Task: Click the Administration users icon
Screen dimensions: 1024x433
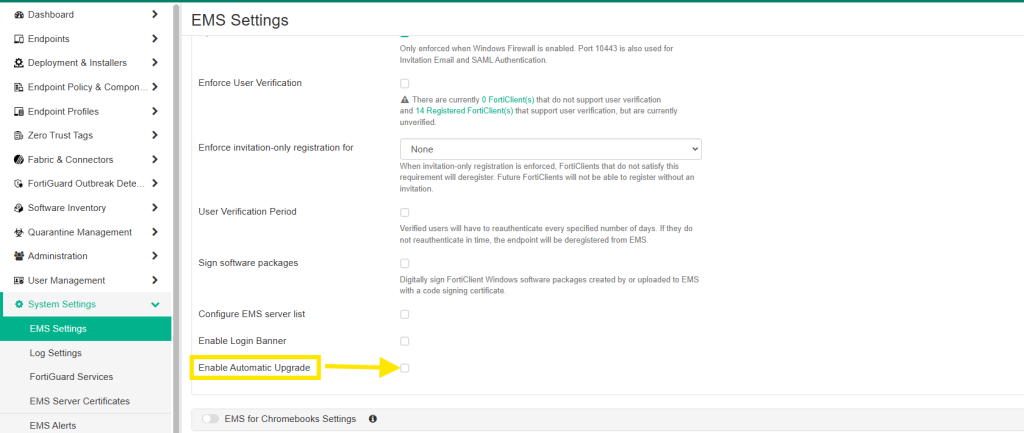Action: click(19, 256)
